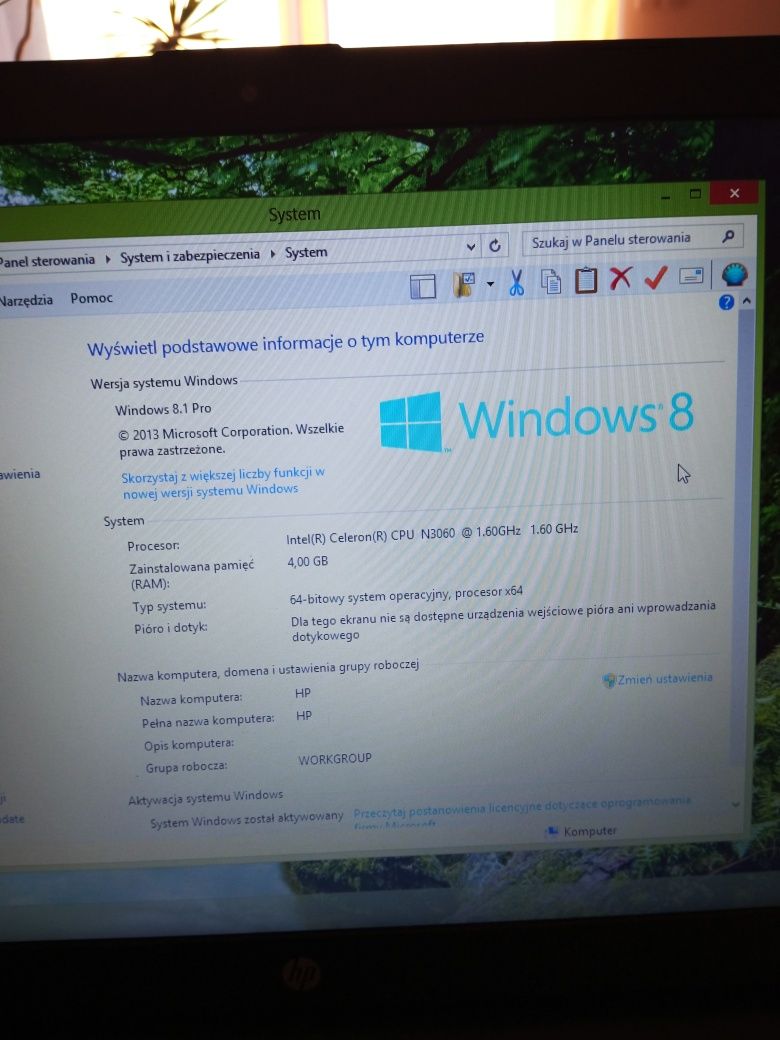Select the RAM value 4,00 GB
Viewport: 780px width, 1040px height.
click(308, 562)
